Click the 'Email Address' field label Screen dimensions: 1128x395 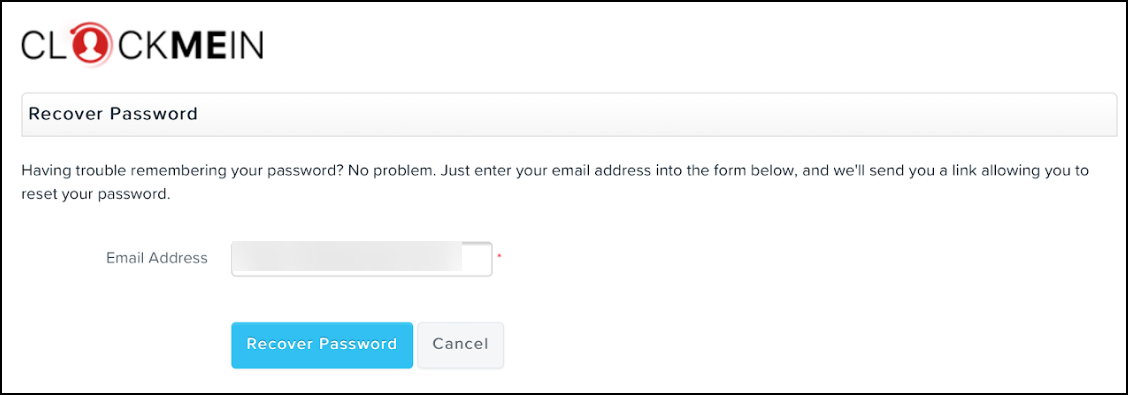point(157,258)
